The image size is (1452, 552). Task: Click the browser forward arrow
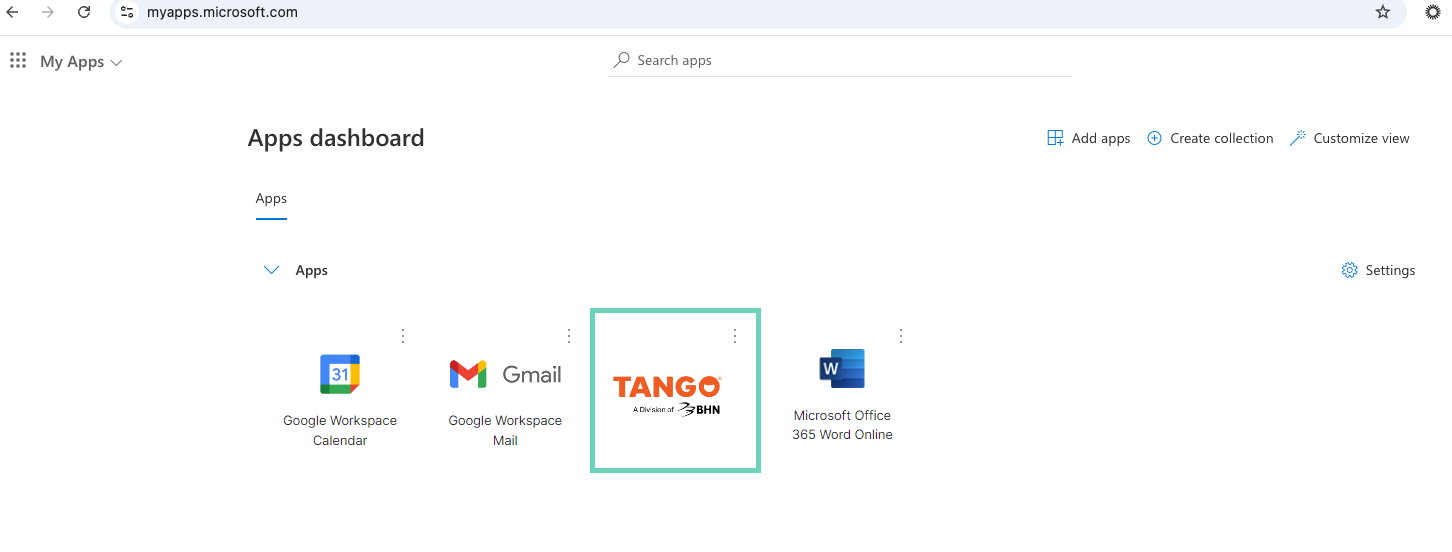(x=47, y=12)
